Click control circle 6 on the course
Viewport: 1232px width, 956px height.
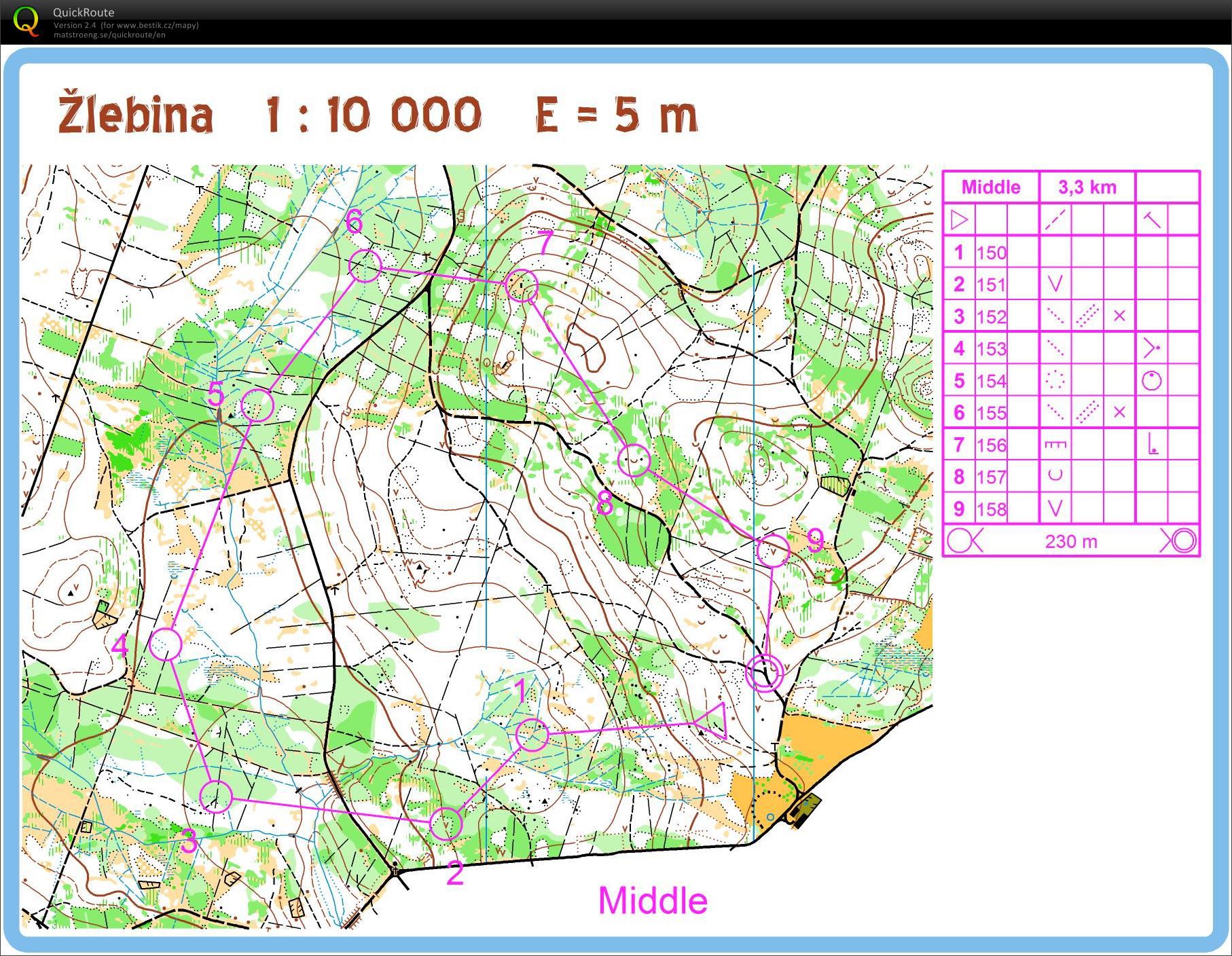[365, 265]
